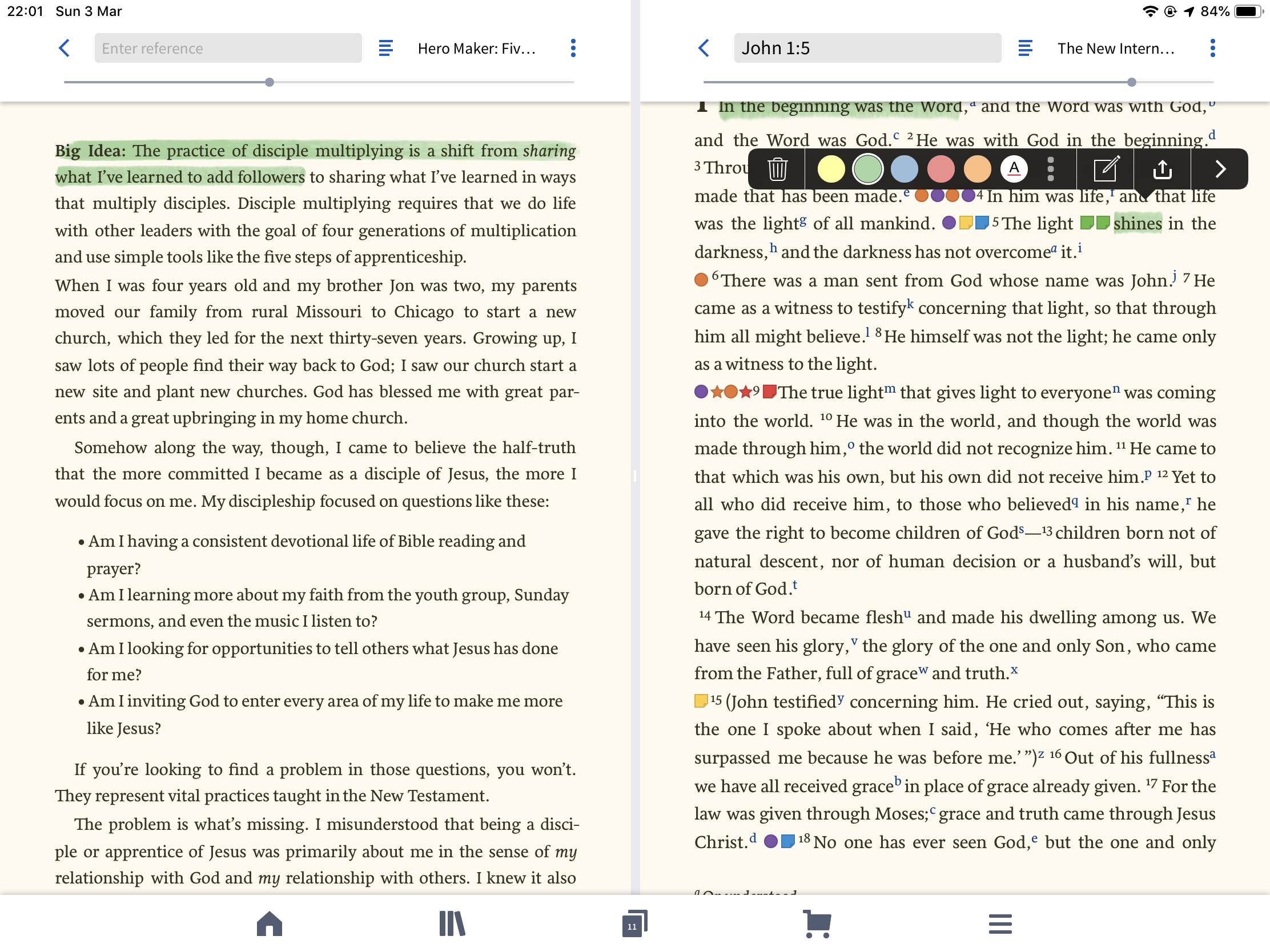Viewport: 1270px width, 952px height.
Task: Open cross-reference h after 'darkness,'
Action: [773, 248]
